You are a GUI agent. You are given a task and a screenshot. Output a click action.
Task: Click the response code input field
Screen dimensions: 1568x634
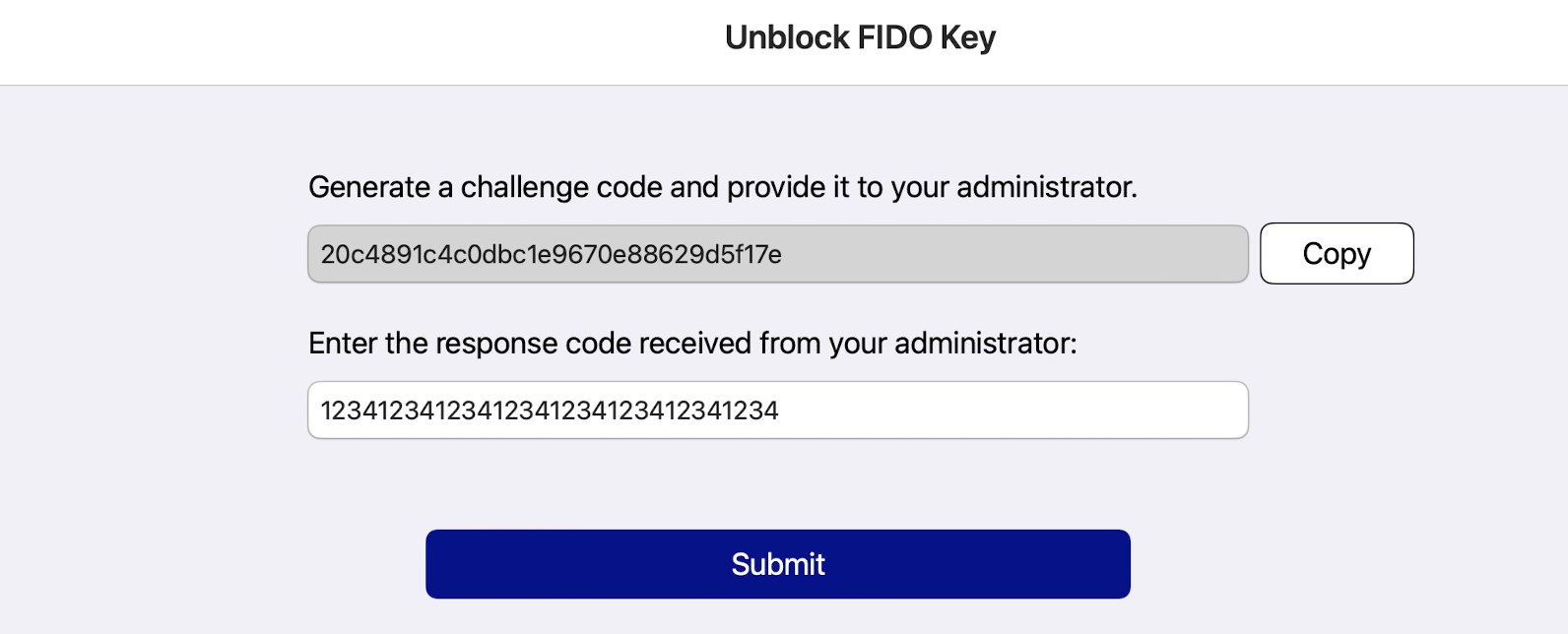click(777, 410)
